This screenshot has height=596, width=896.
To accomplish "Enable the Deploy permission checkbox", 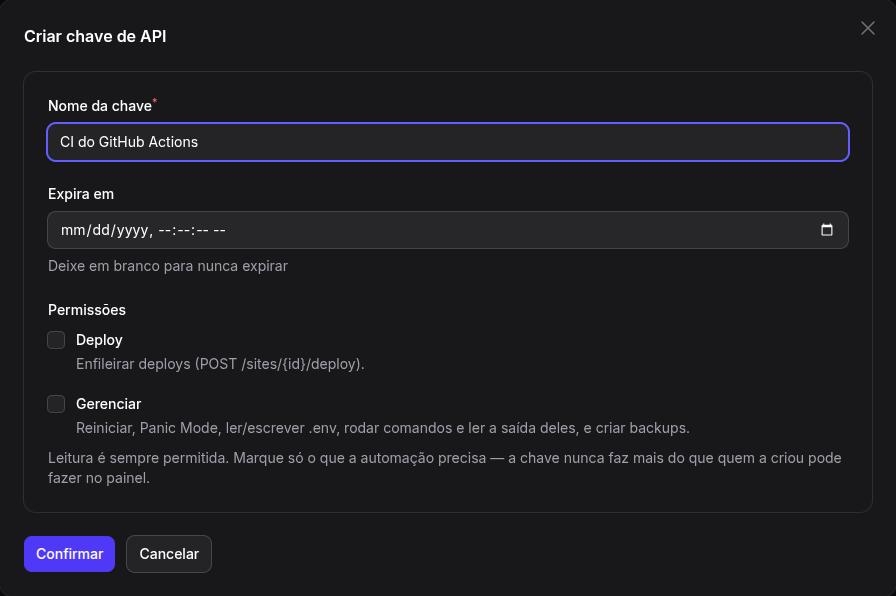I will tap(56, 340).
